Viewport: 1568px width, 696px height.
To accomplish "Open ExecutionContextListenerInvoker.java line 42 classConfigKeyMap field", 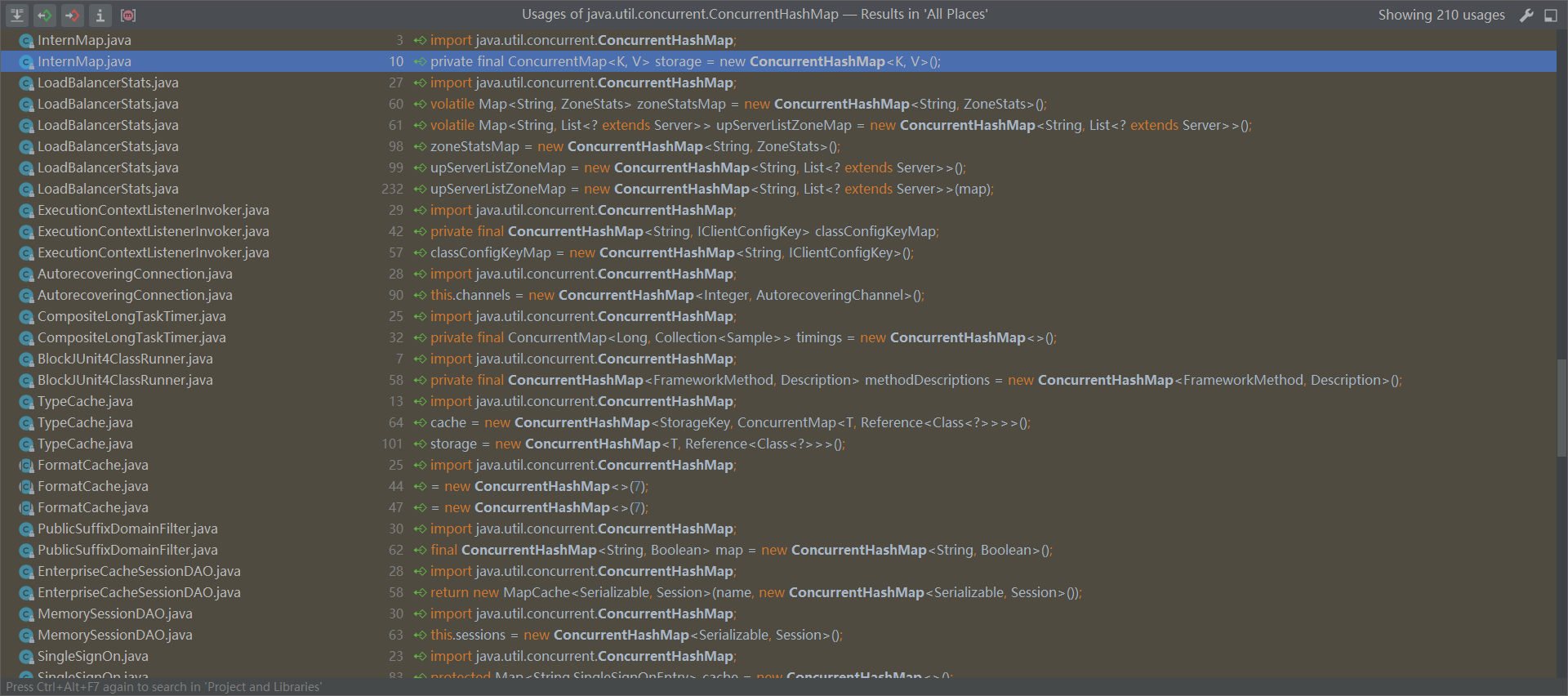I will click(778, 231).
